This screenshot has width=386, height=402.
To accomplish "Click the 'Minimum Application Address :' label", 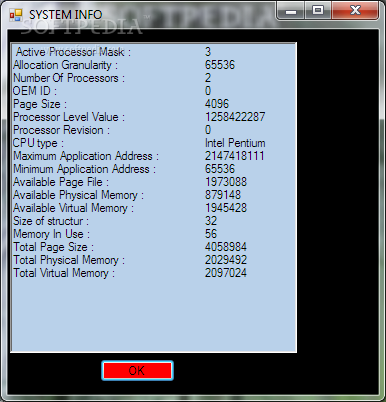I will pyautogui.click(x=84, y=169).
